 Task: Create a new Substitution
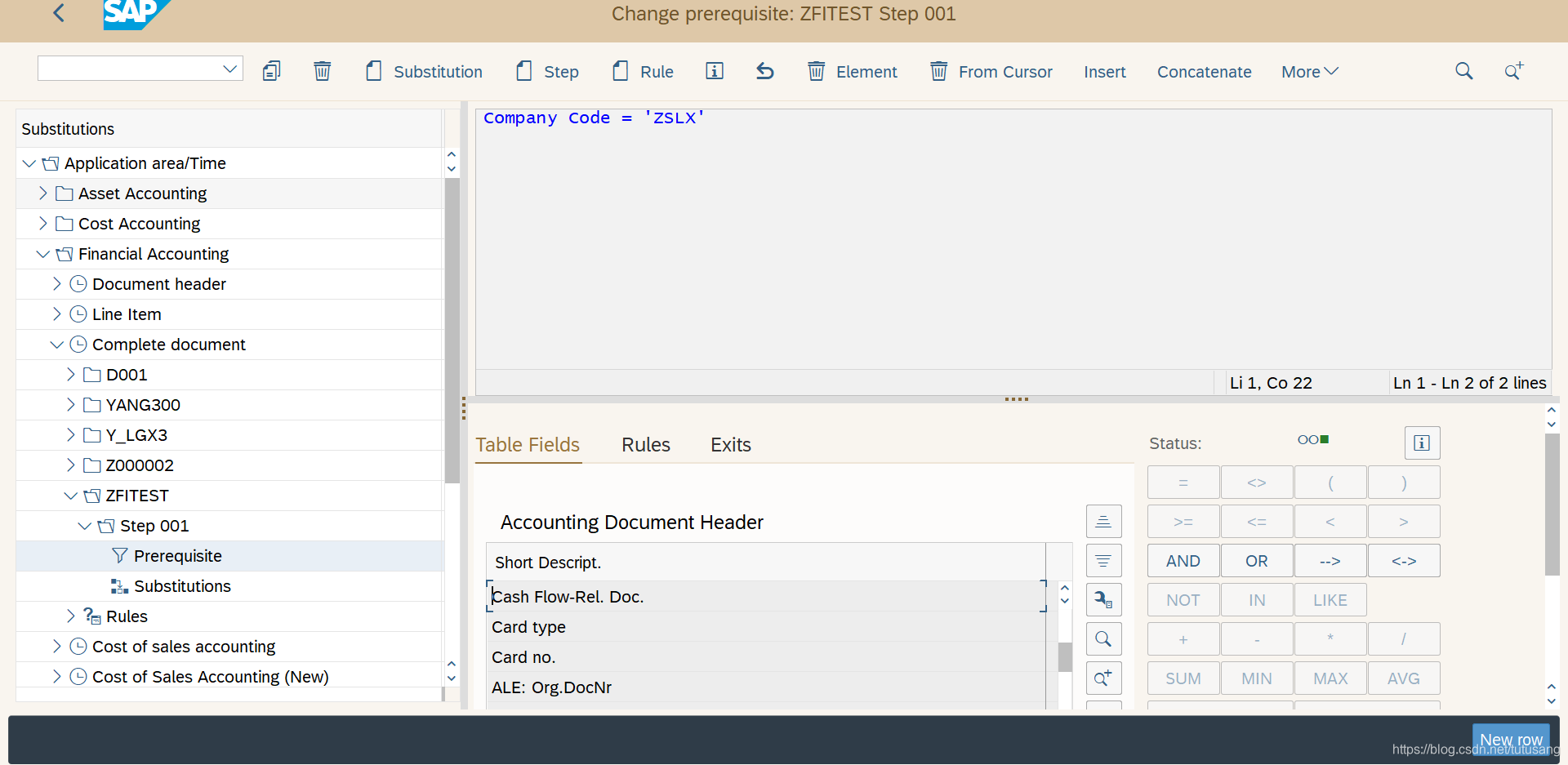coord(424,72)
